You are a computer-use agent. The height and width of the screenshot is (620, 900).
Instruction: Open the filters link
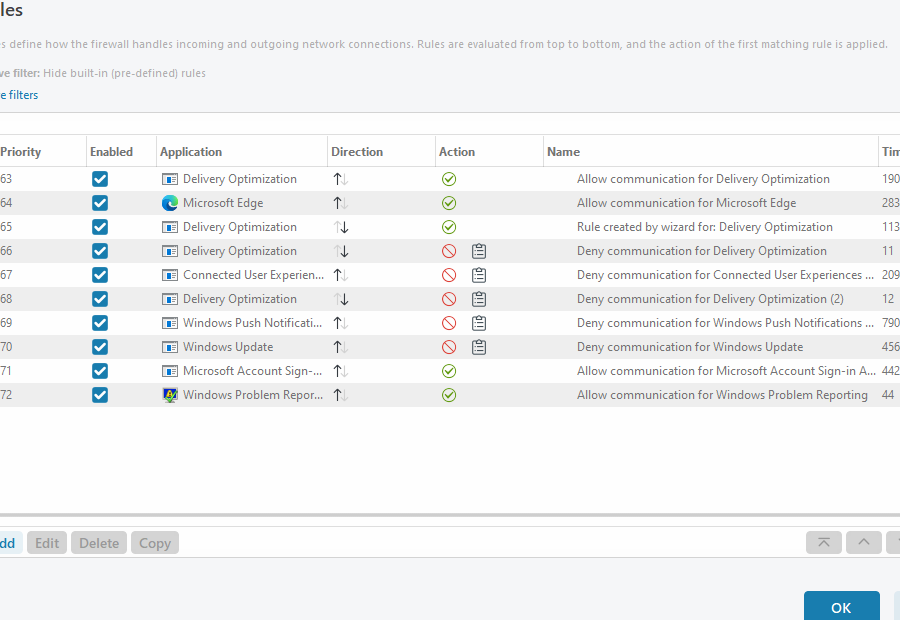click(x=19, y=95)
